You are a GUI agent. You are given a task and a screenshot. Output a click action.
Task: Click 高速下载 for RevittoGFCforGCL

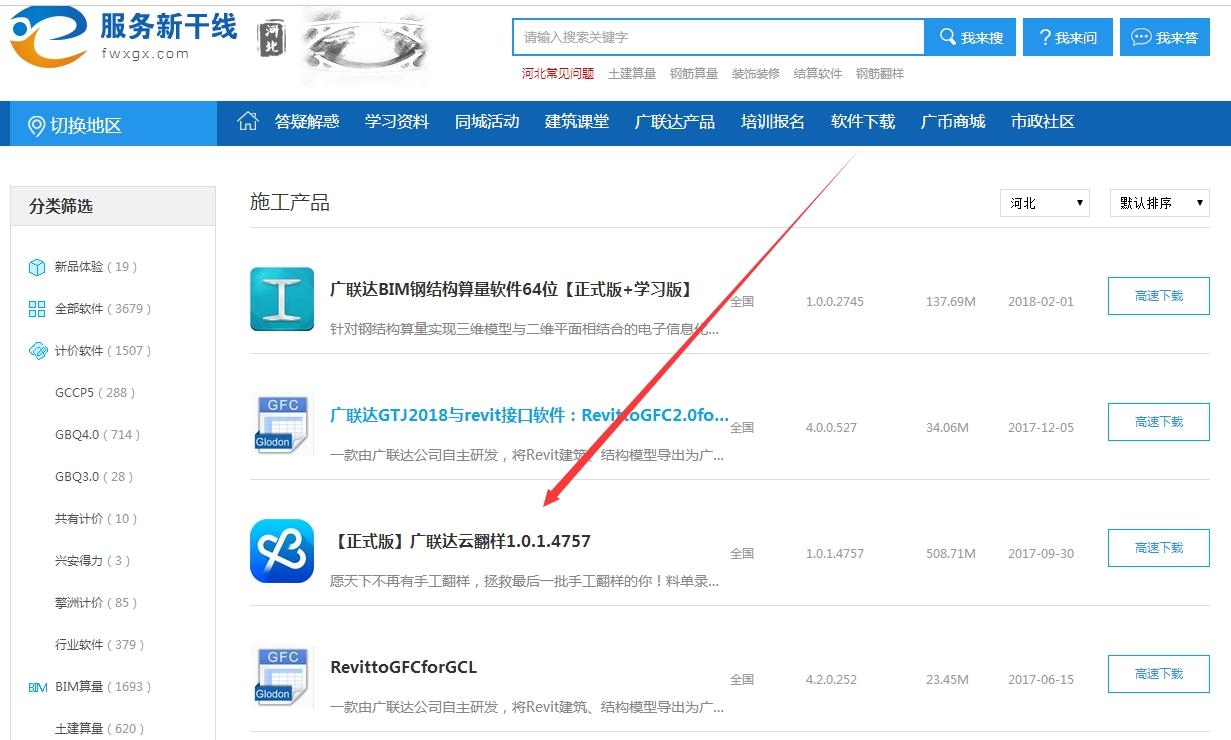[1159, 674]
